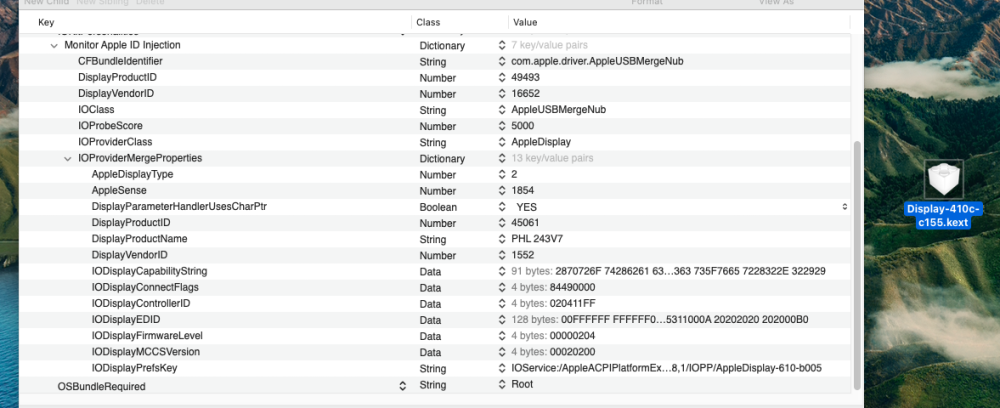Open class stepper for DisplayParameterHandlerUsesCharPtr row

502,207
